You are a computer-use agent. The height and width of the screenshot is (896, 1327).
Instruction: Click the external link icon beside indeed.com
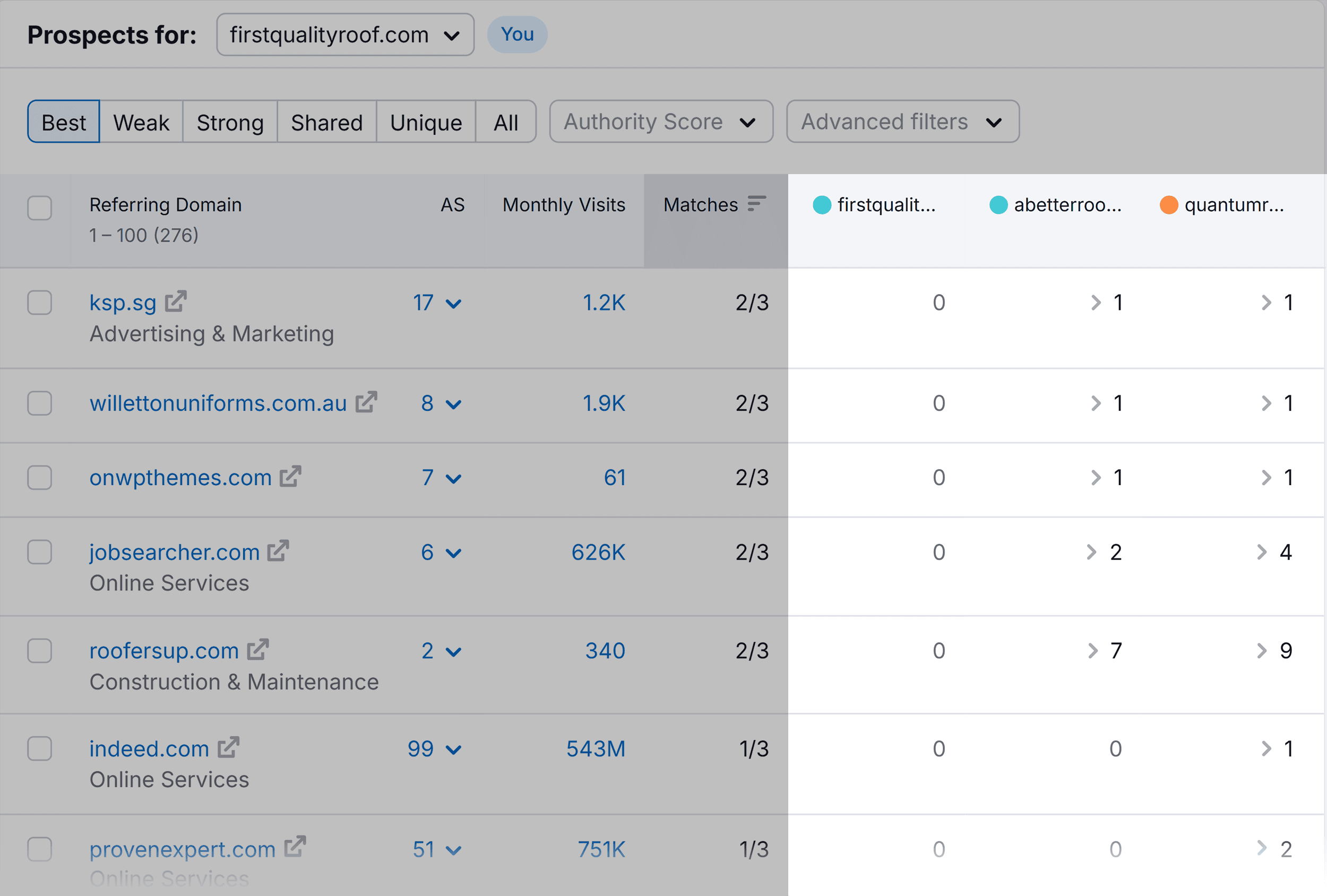coord(228,747)
